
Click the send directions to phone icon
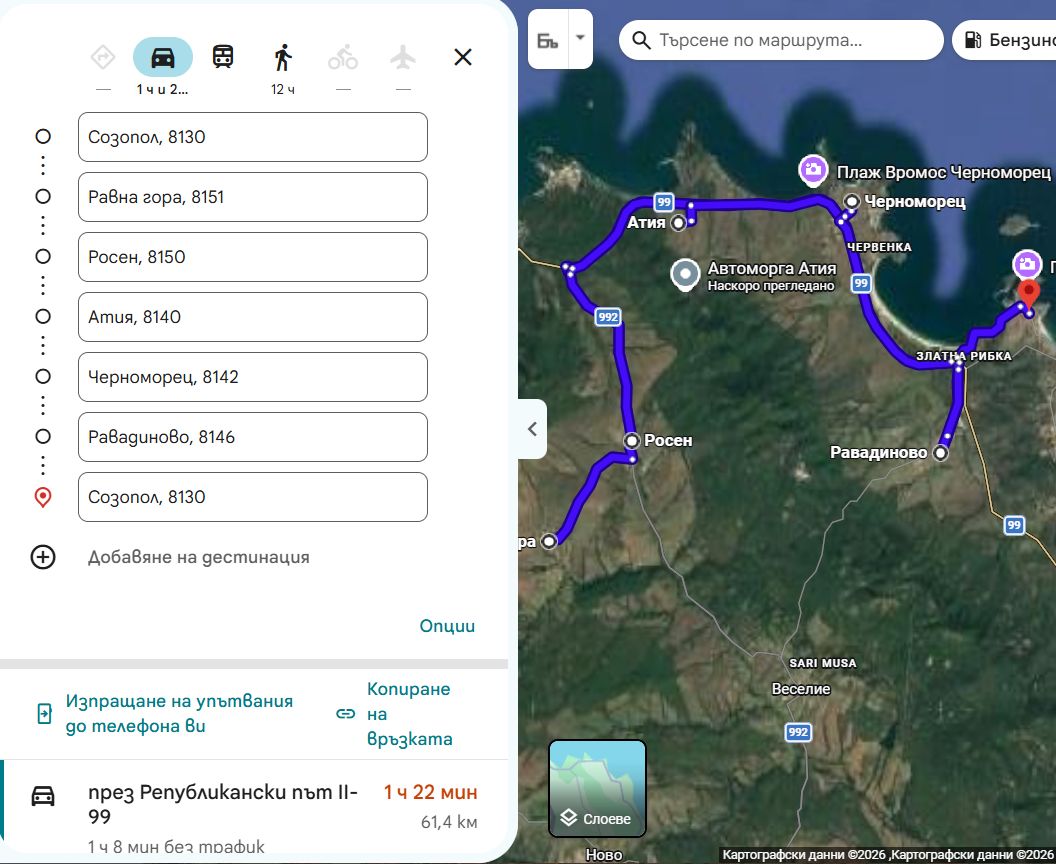click(x=44, y=713)
